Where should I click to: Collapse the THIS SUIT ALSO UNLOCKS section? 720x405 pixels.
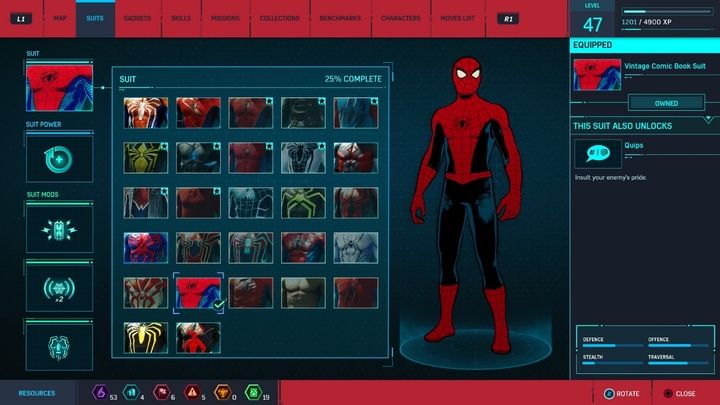708,120
